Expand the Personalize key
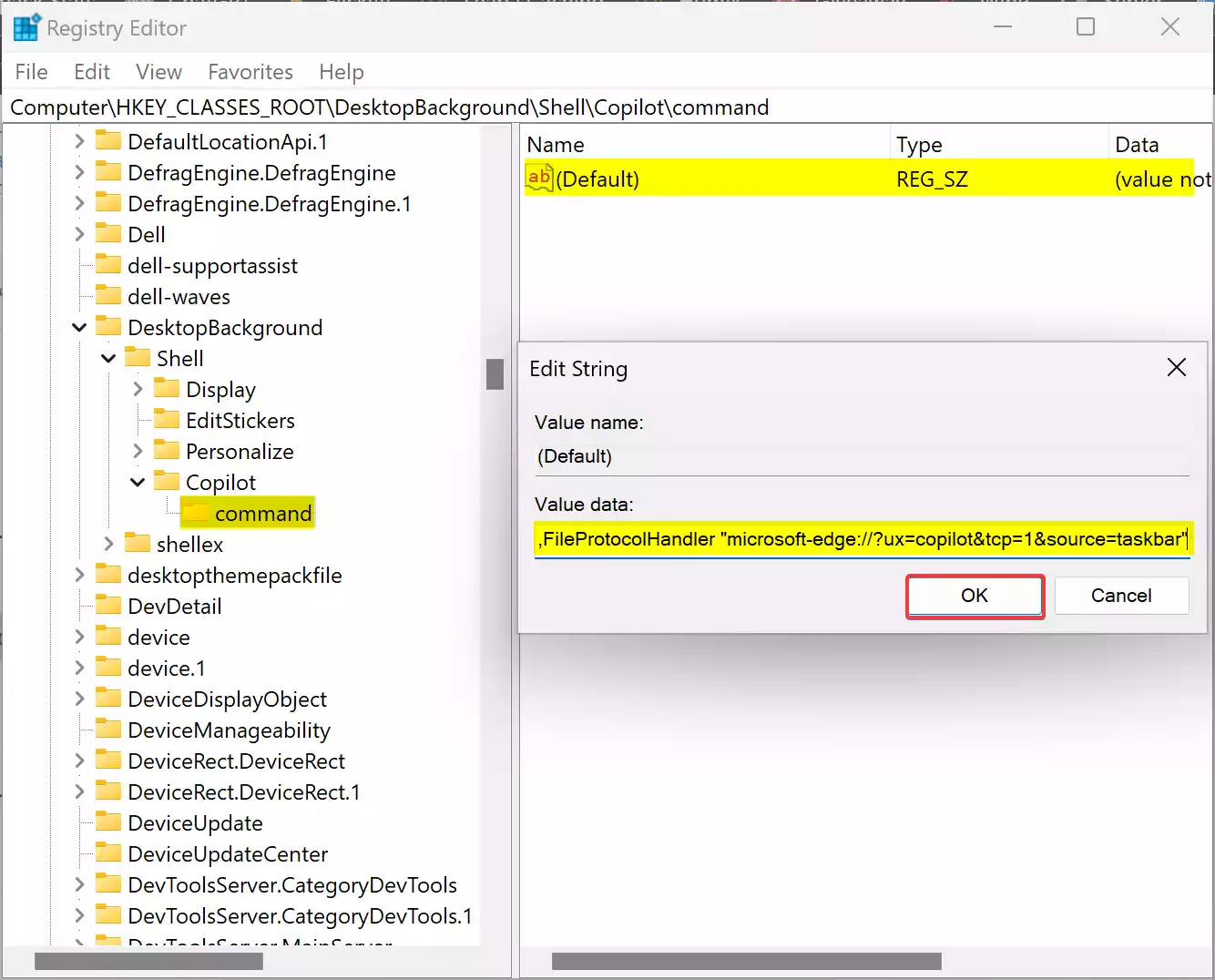This screenshot has width=1215, height=980. tap(138, 451)
